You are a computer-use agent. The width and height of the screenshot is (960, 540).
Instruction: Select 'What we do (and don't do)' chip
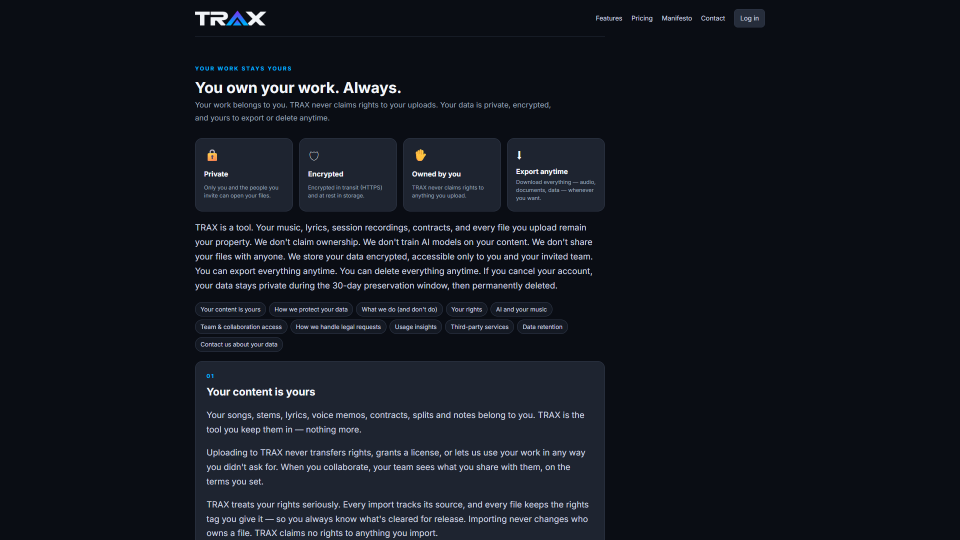click(x=399, y=309)
